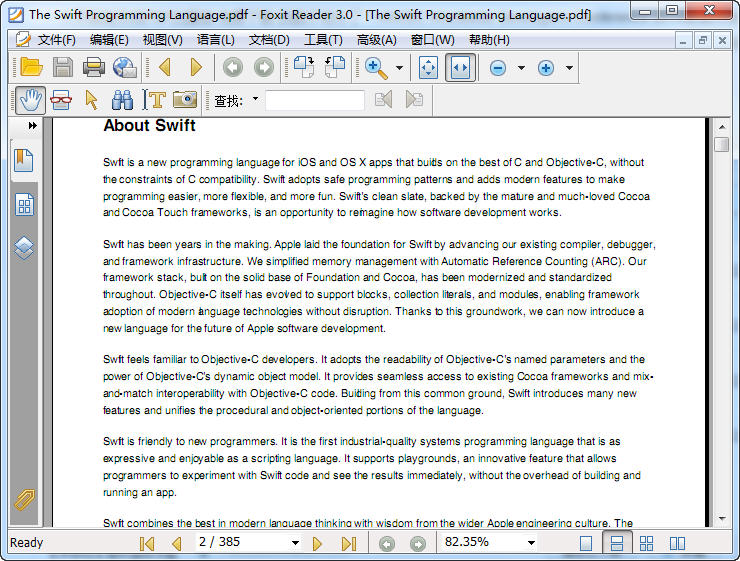Screen dimensions: 740x561
Task: Select the snapshot camera tool
Action: tap(185, 100)
